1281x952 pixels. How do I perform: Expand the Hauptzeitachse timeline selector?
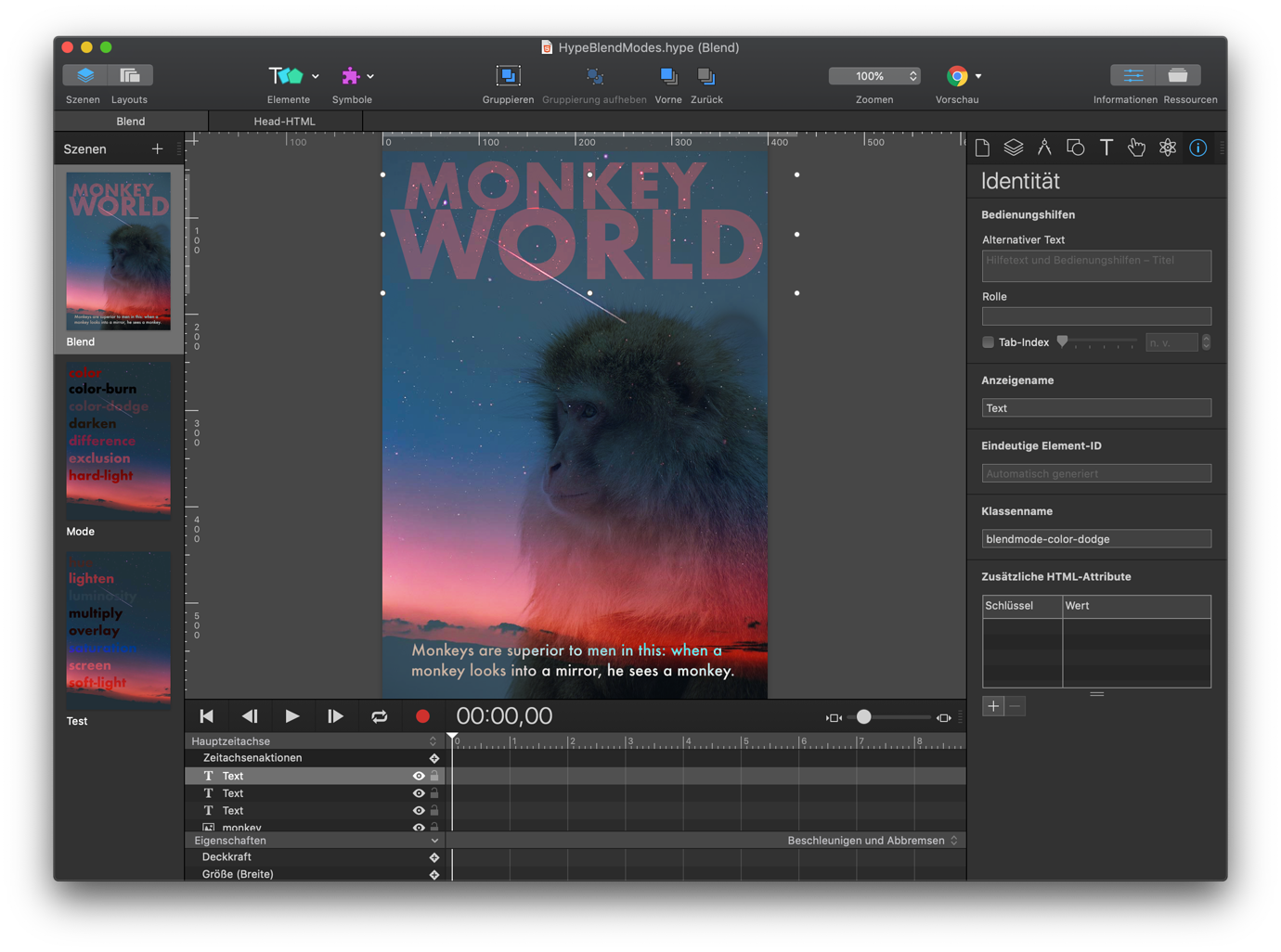432,741
